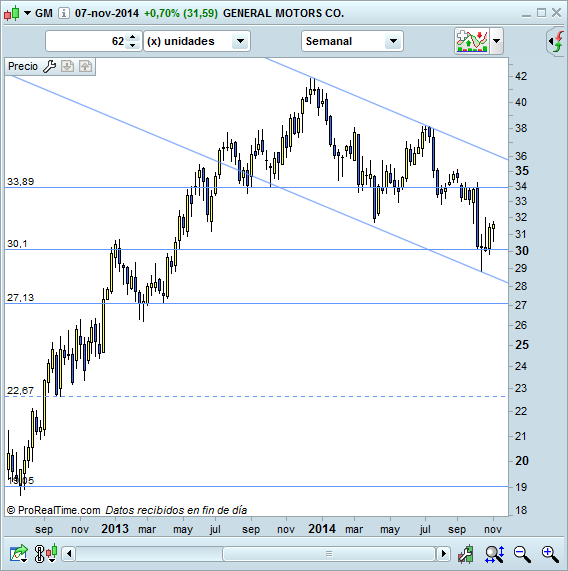Close the GM chart window
Viewport: 568px width, 571px height.
(556, 13)
